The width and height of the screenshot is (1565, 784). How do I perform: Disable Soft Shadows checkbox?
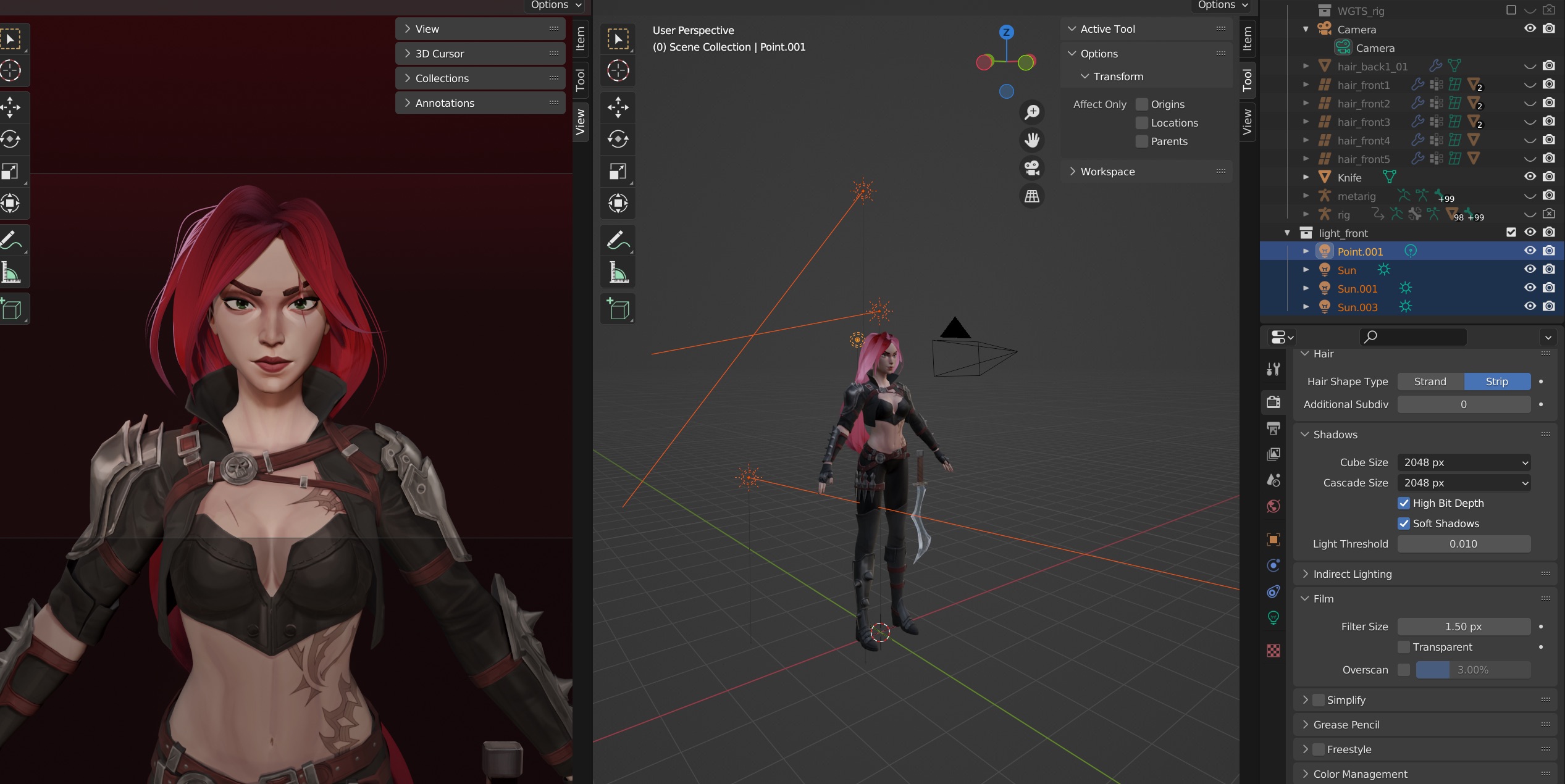click(1404, 523)
